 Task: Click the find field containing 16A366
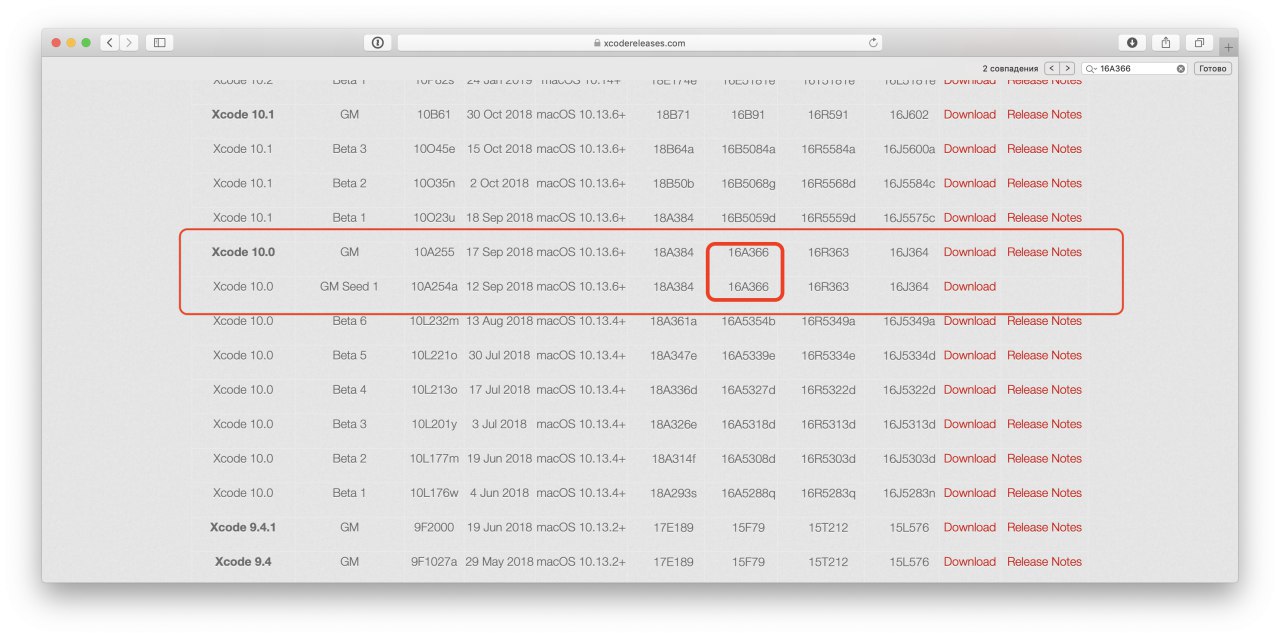pyautogui.click(x=1135, y=68)
